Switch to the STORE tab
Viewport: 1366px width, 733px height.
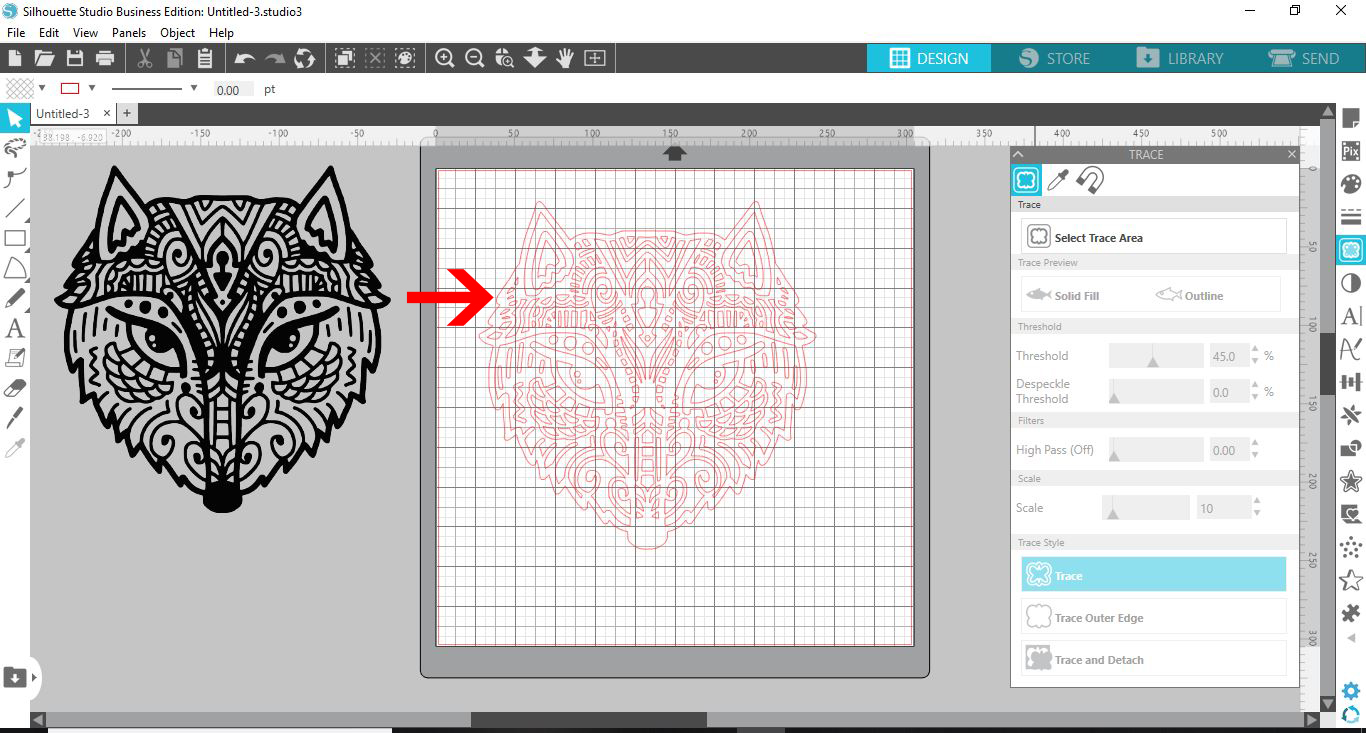click(x=1055, y=58)
